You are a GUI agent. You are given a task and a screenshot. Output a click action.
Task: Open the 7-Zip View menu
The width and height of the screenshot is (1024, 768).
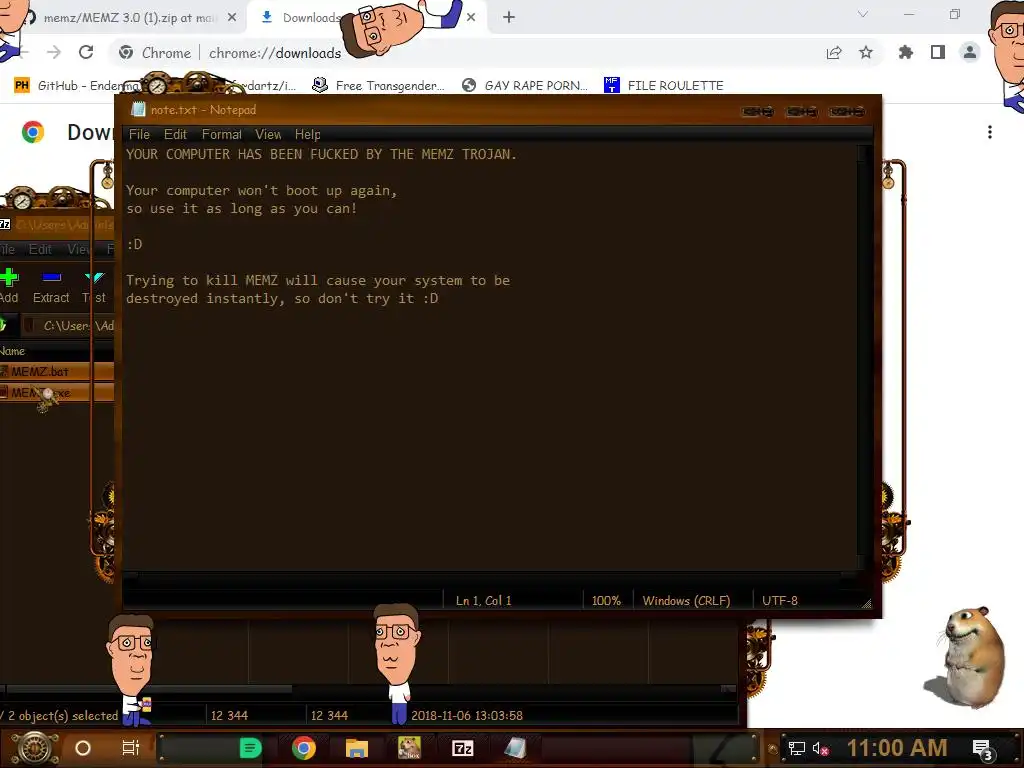click(79, 249)
